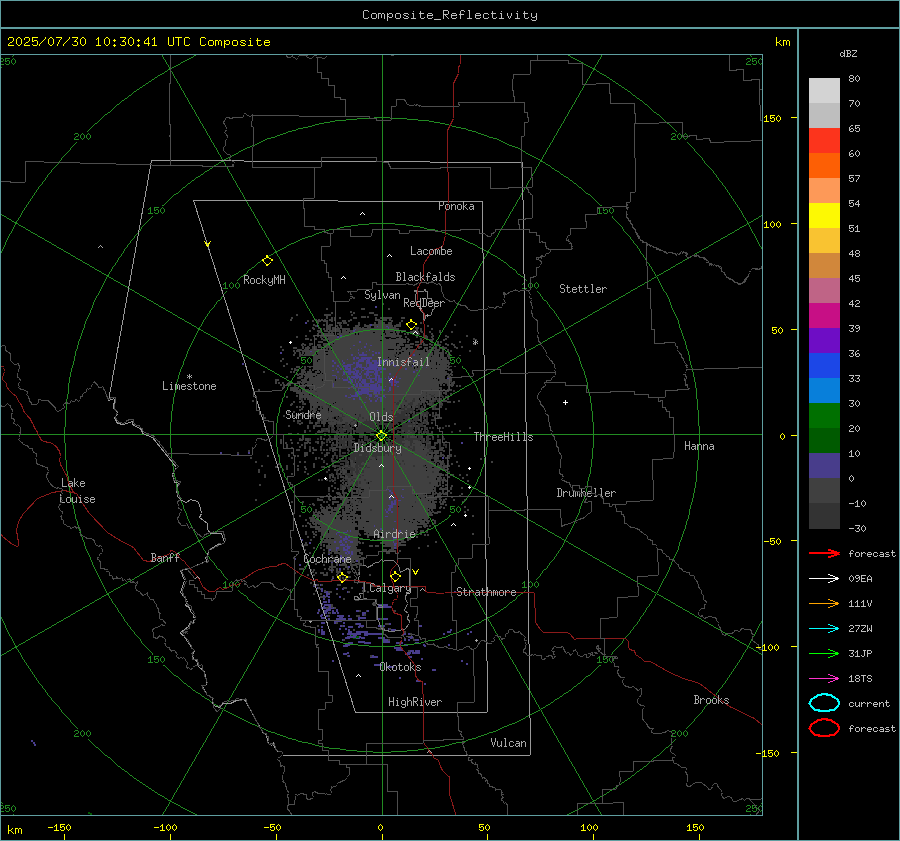
Task: Click the asterisk marker east of Innisfail
Action: point(475,342)
